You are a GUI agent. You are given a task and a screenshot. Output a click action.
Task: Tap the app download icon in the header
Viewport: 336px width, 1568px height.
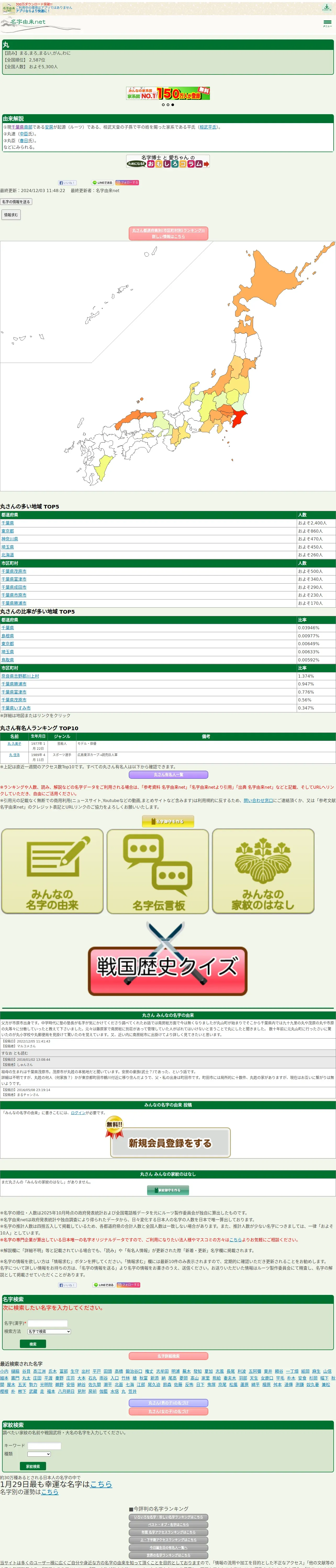click(327, 7)
